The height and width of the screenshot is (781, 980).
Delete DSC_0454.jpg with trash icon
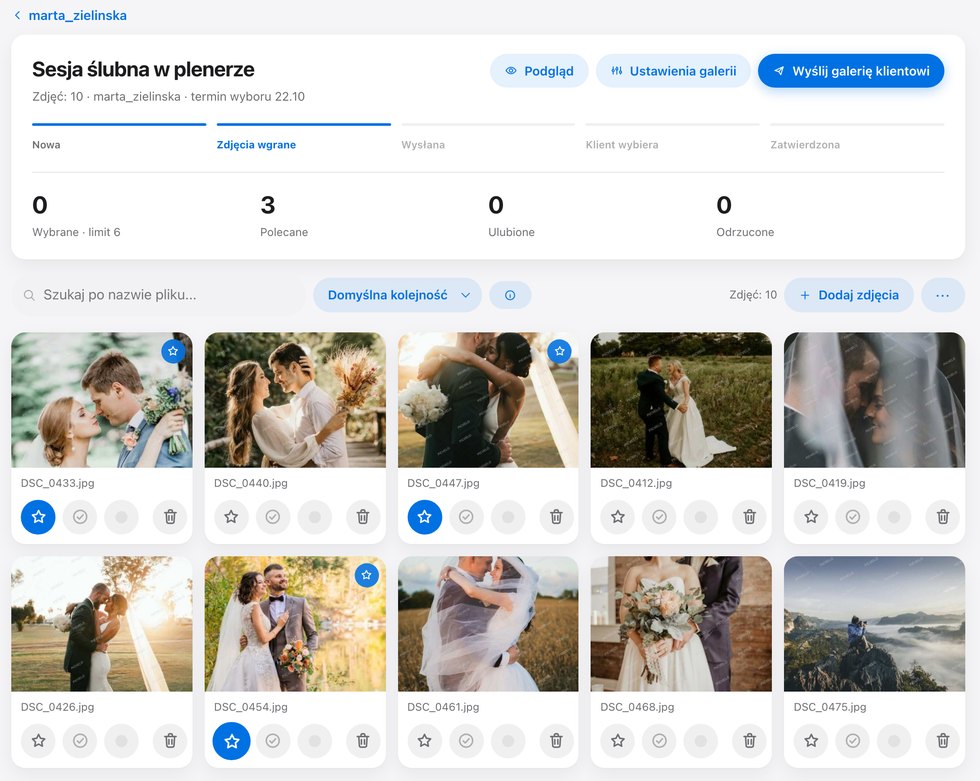363,740
